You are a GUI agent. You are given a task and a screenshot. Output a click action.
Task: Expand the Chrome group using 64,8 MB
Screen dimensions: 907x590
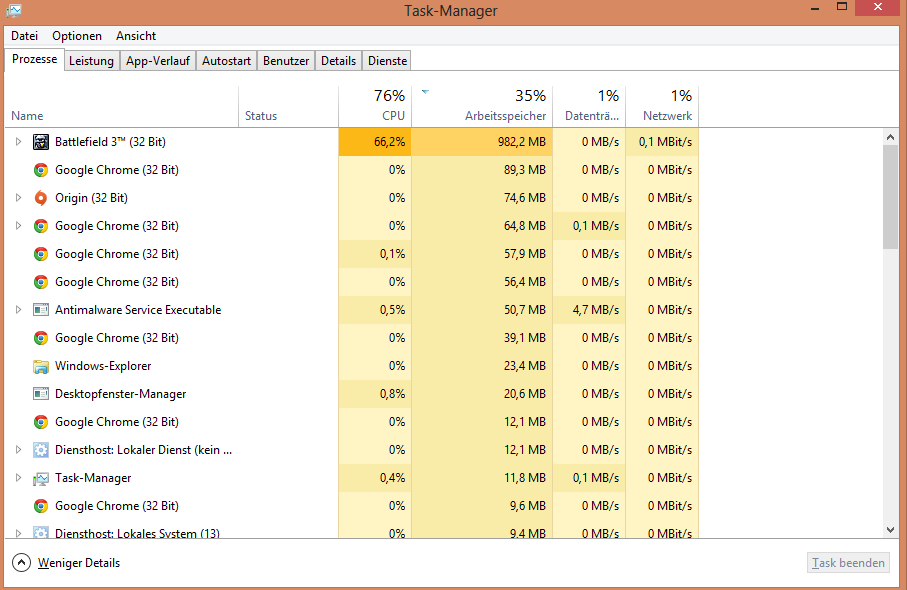19,226
